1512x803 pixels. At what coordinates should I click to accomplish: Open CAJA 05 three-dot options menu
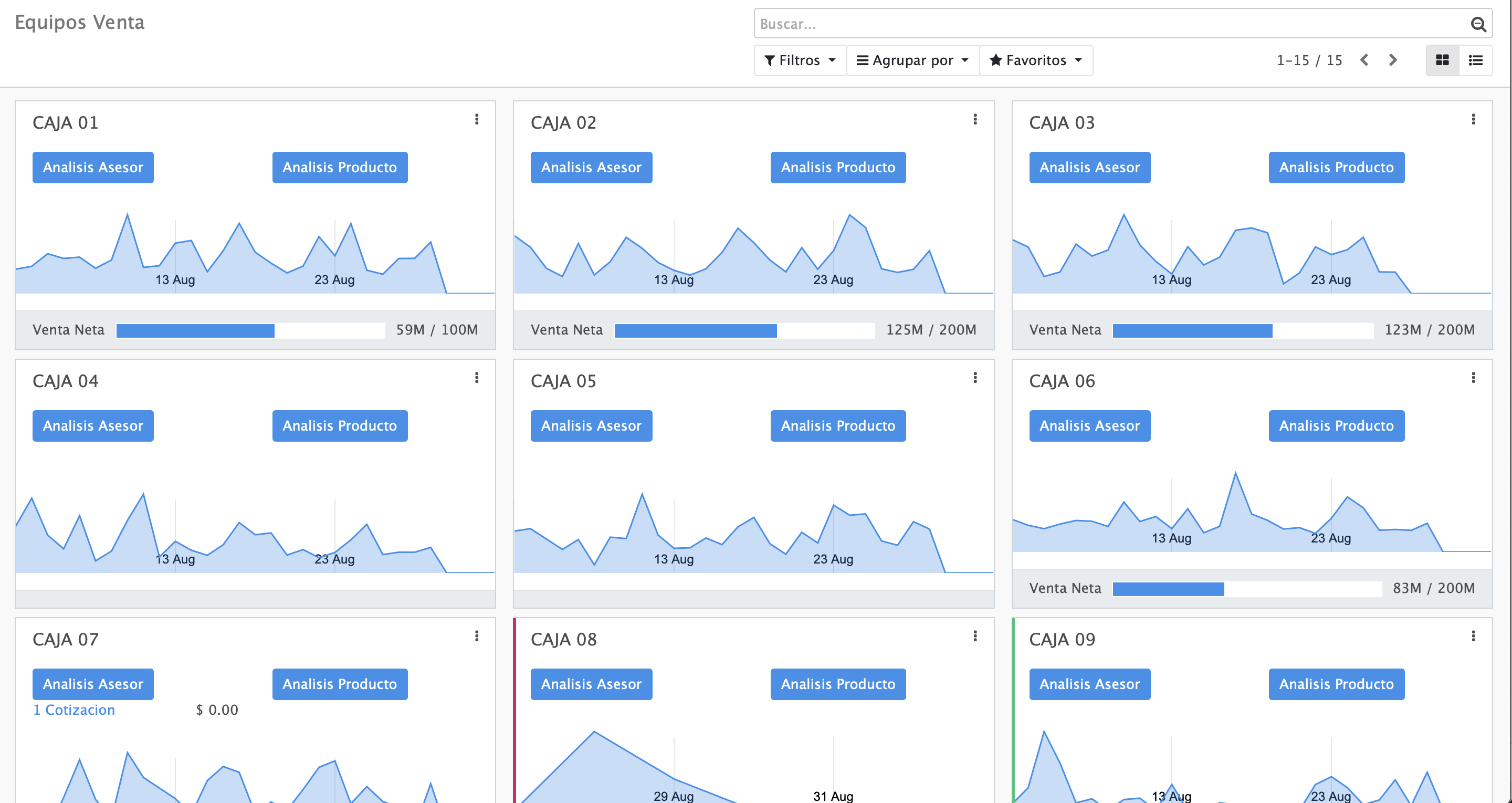pyautogui.click(x=975, y=378)
